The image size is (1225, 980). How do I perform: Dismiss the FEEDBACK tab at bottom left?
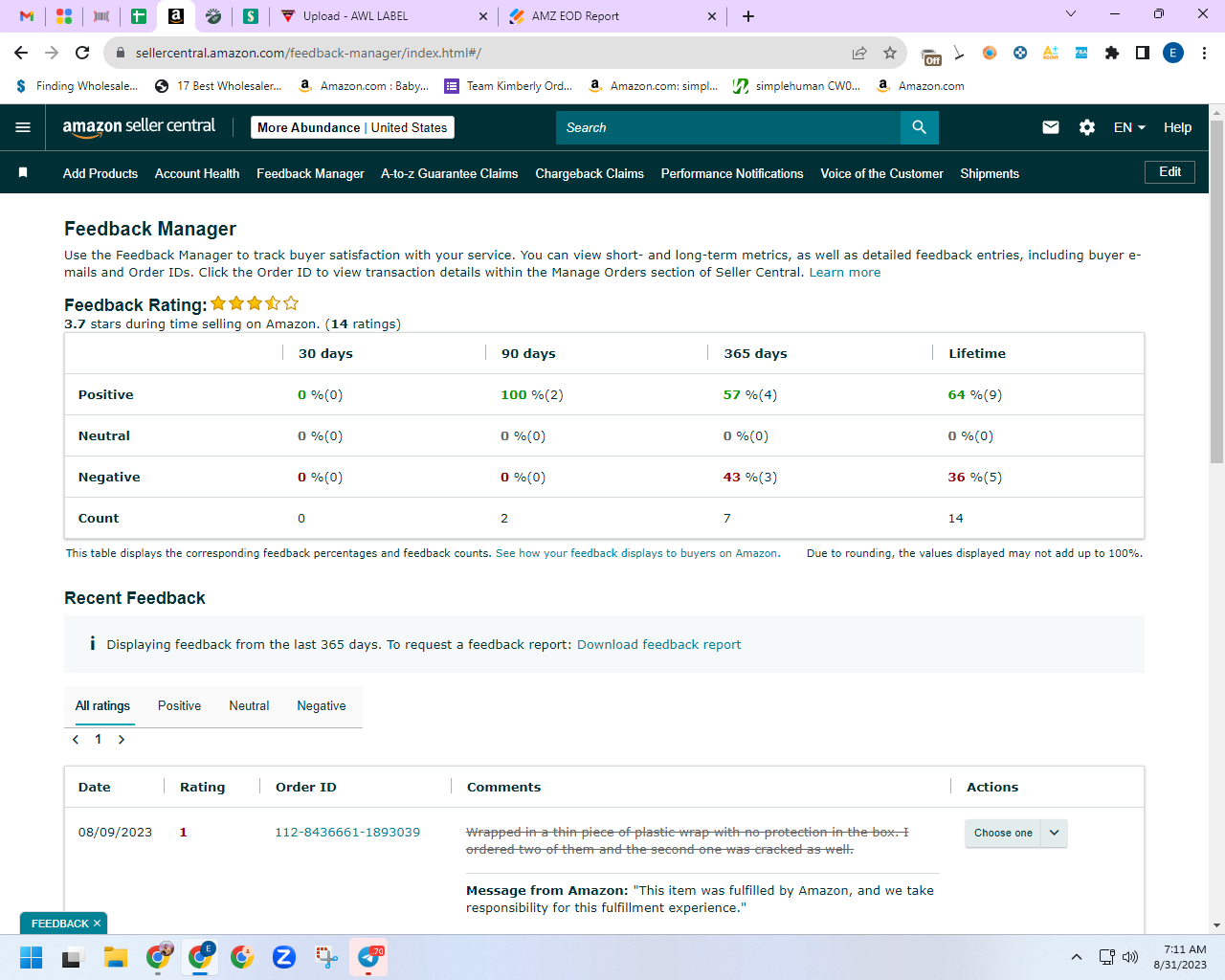click(97, 924)
